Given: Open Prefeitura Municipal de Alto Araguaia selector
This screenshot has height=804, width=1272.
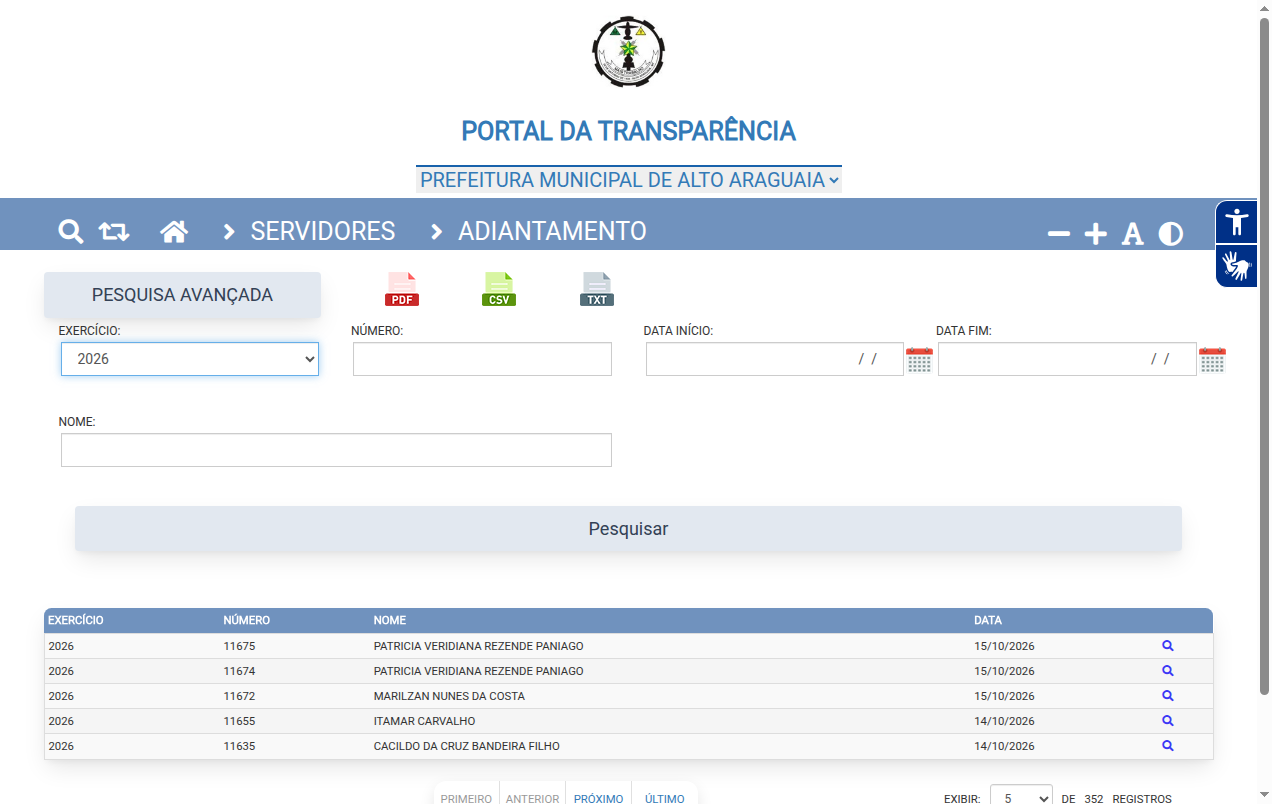Looking at the screenshot, I should point(629,180).
